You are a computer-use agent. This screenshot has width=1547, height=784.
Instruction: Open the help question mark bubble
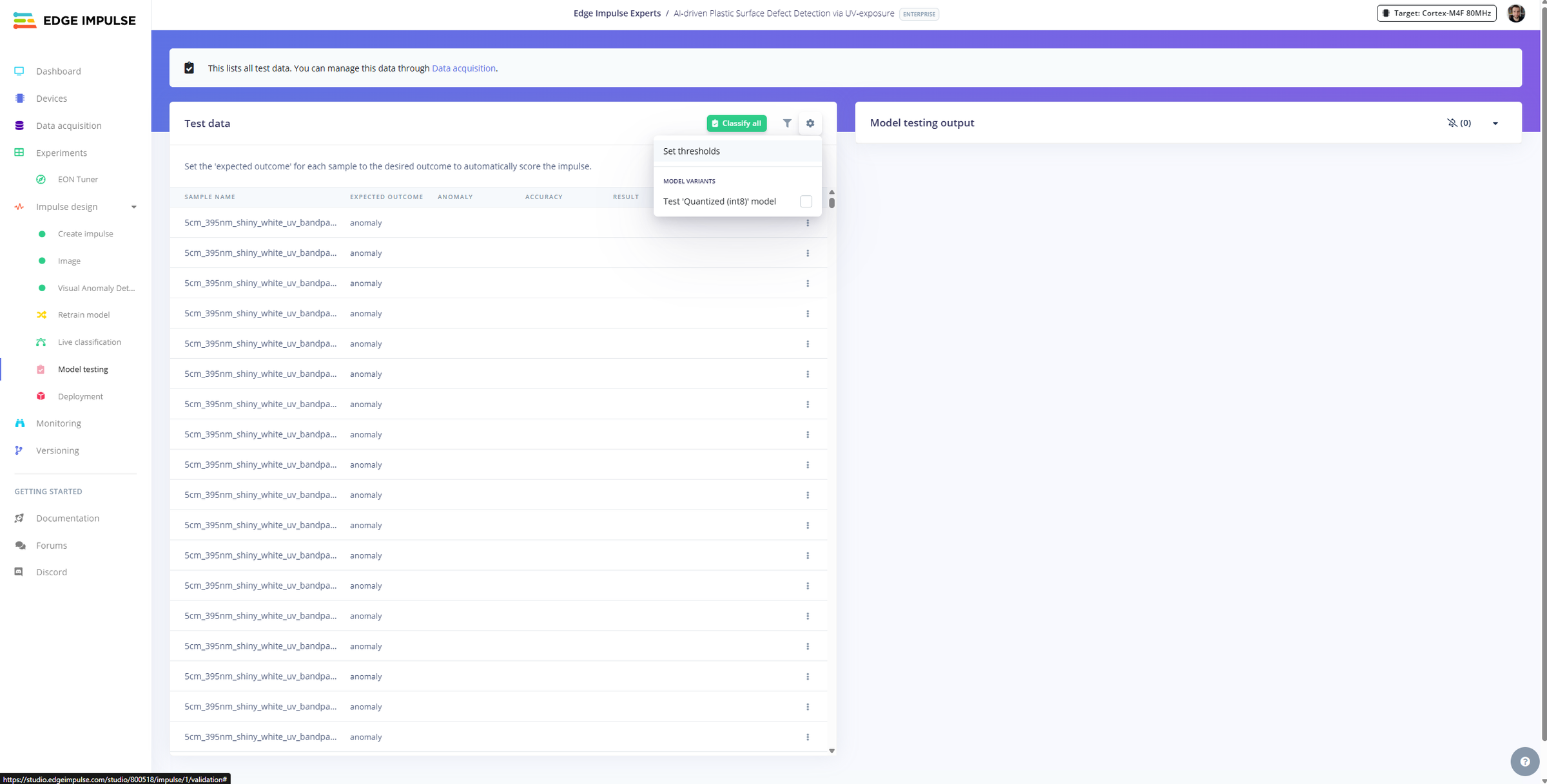[1524, 761]
